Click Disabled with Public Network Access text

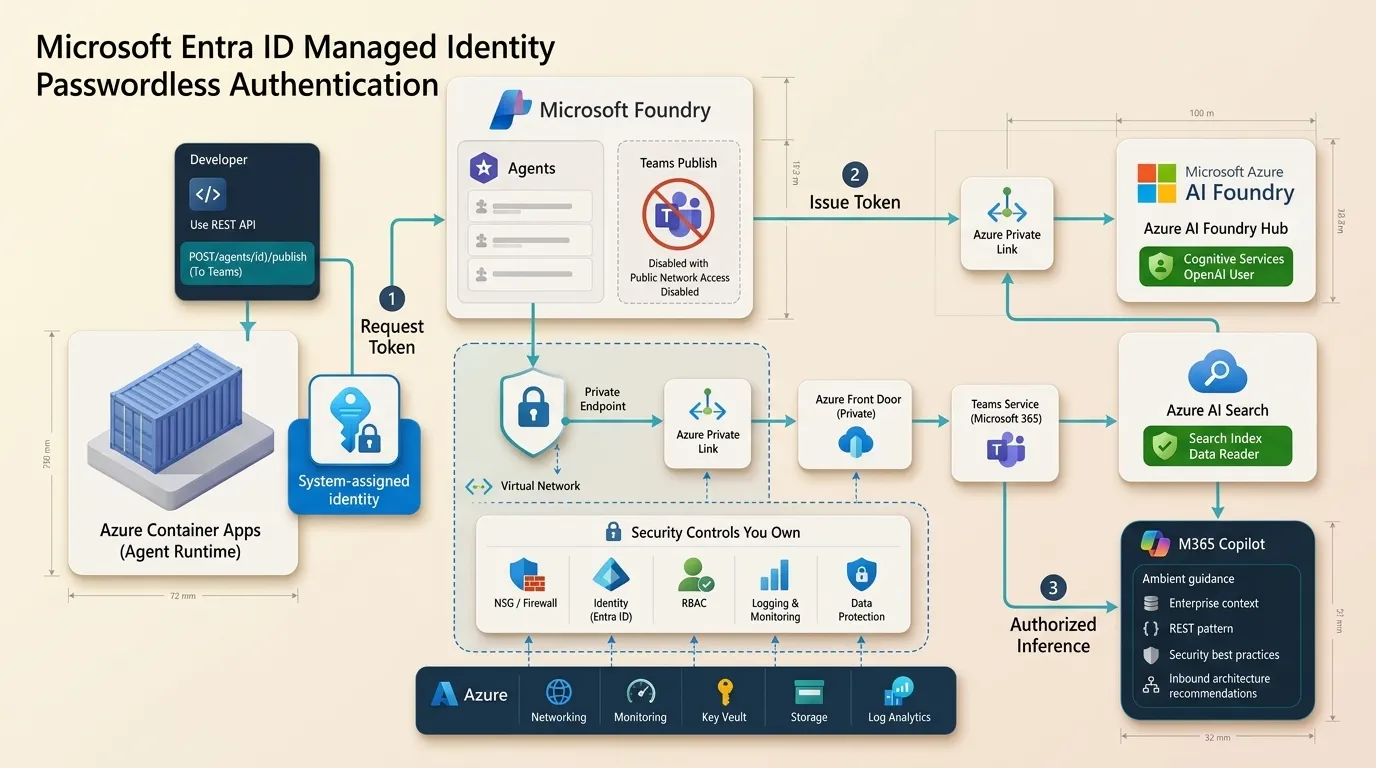(680, 278)
